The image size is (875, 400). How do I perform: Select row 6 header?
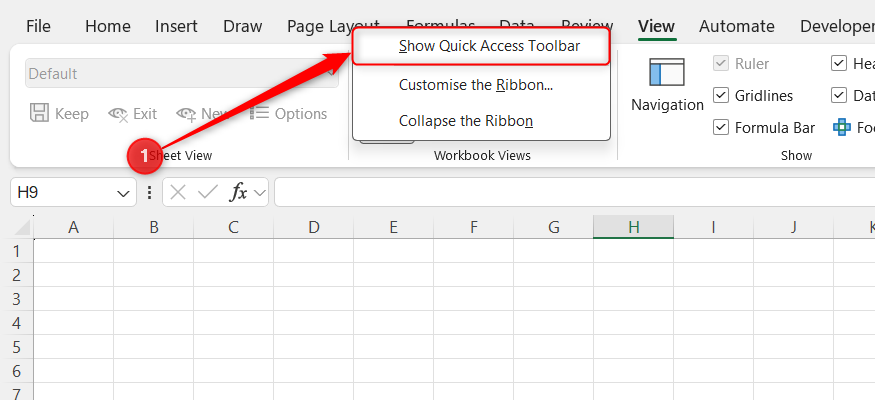tap(17, 371)
